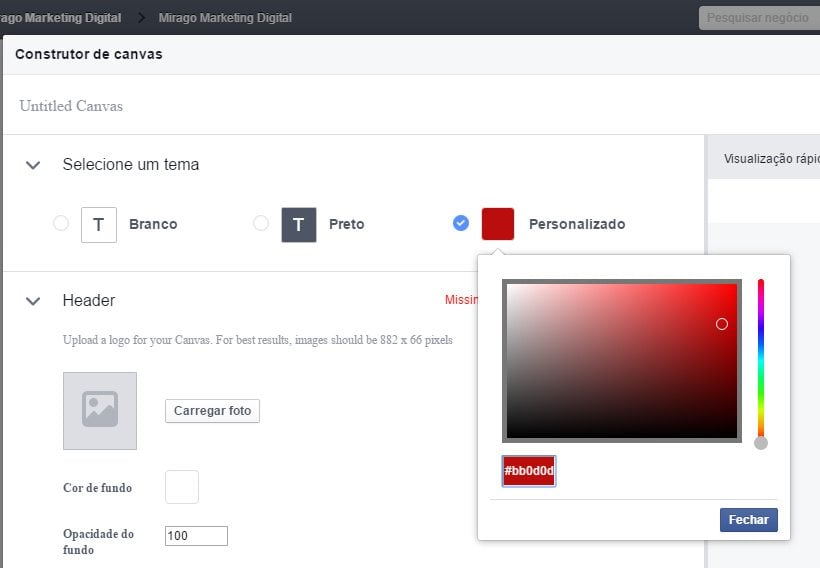Click the logo image placeholder icon
Screen dimensions: 820x568
point(100,410)
